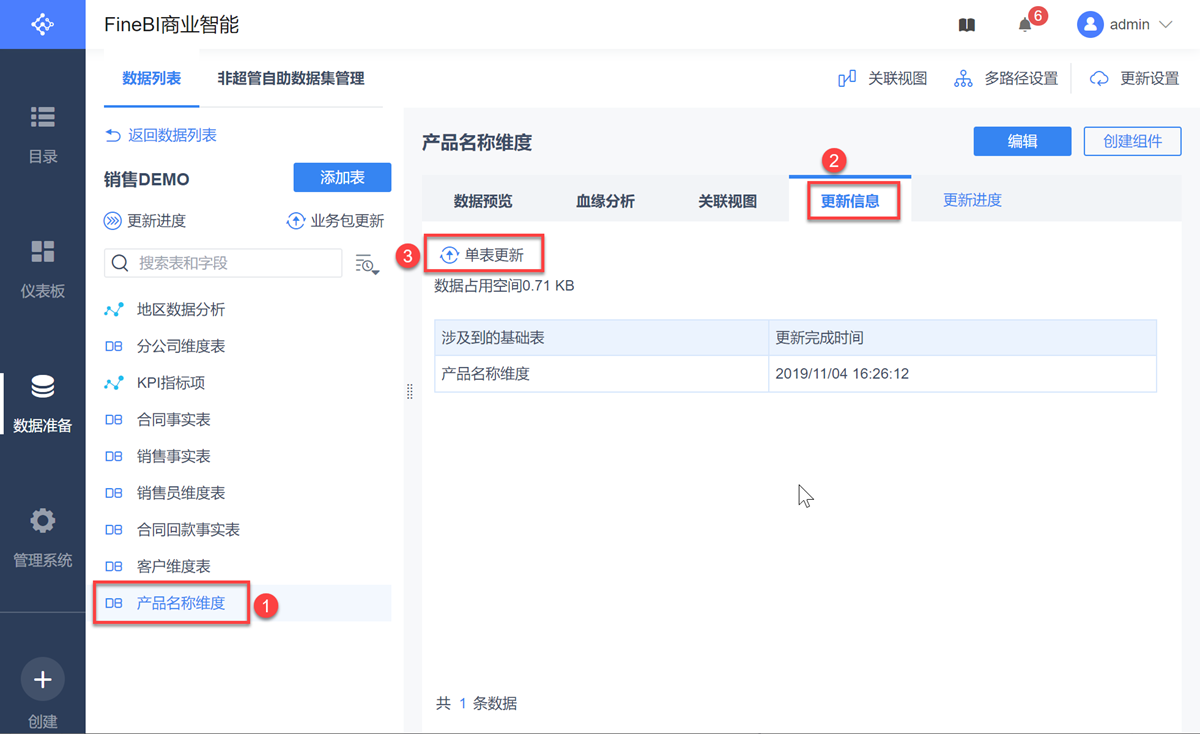Viewport: 1200px width, 734px height.
Task: Select the 分公司维度表 table
Action: [180, 346]
